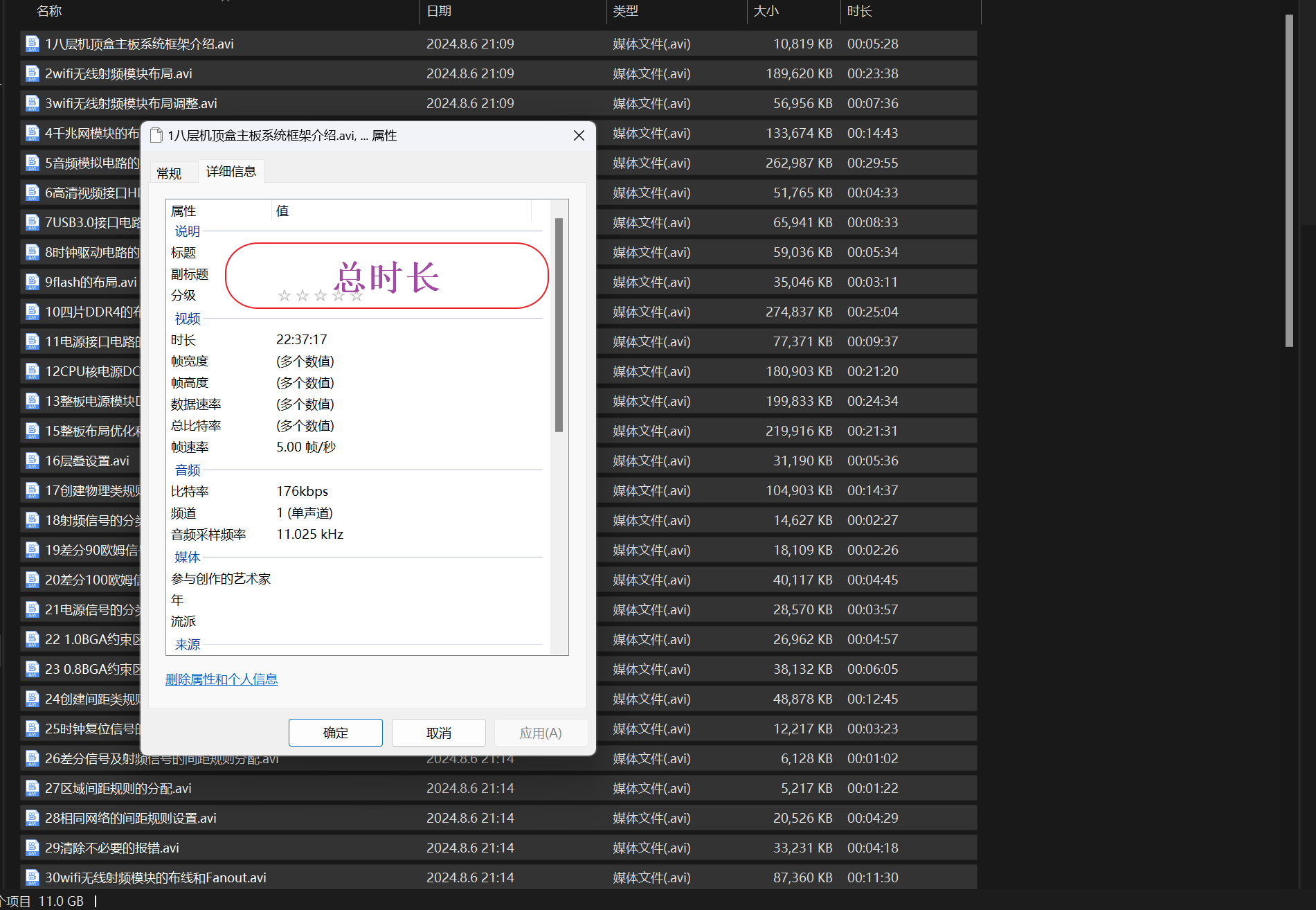Click the AVI icon for 4千兆网模块 file

point(32,133)
